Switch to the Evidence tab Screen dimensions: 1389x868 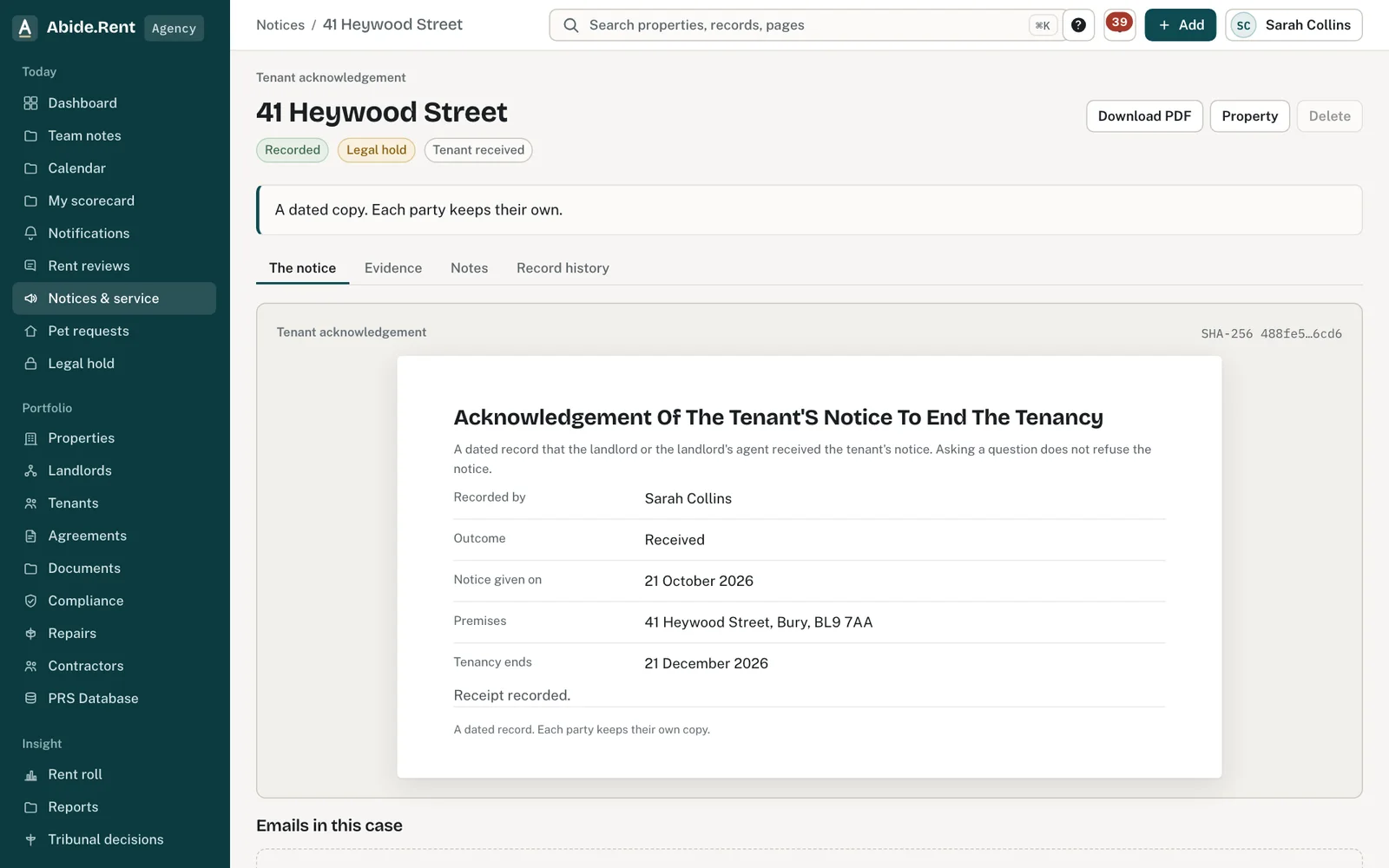393,268
